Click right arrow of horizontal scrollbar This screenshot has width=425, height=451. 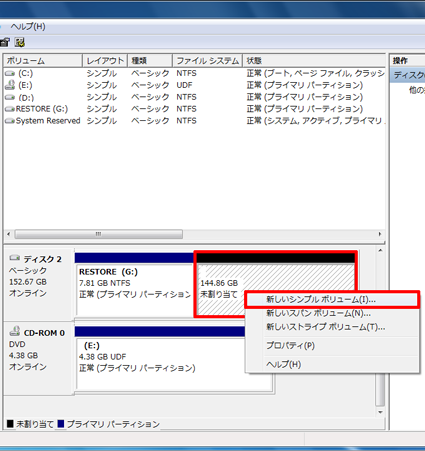coord(380,234)
